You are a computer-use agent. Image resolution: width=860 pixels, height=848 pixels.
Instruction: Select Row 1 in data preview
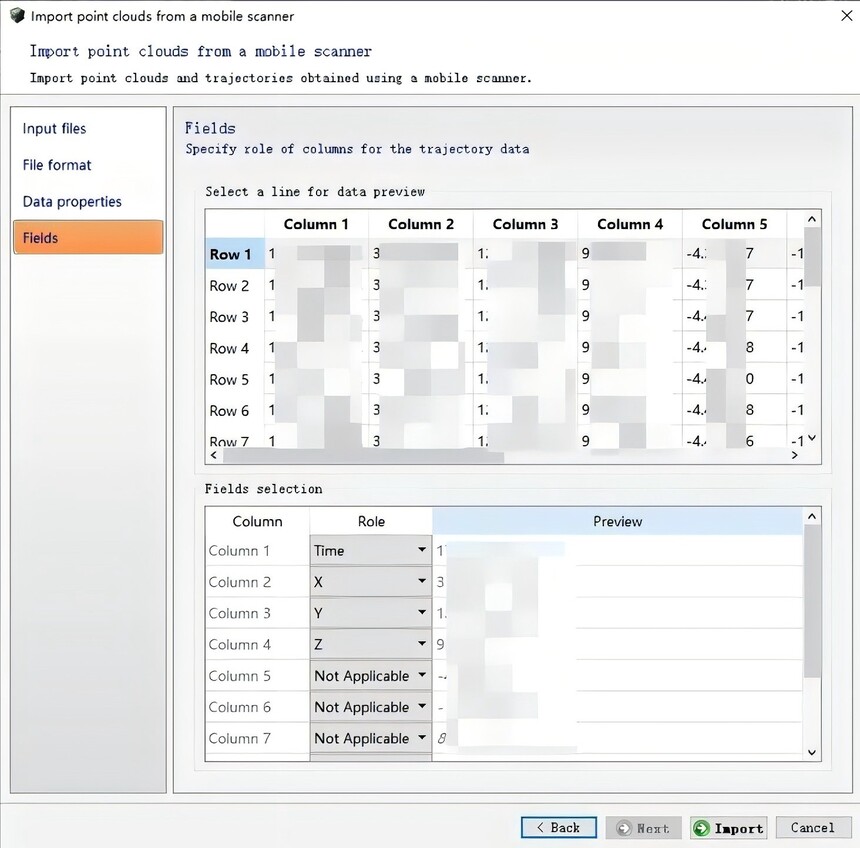click(235, 254)
